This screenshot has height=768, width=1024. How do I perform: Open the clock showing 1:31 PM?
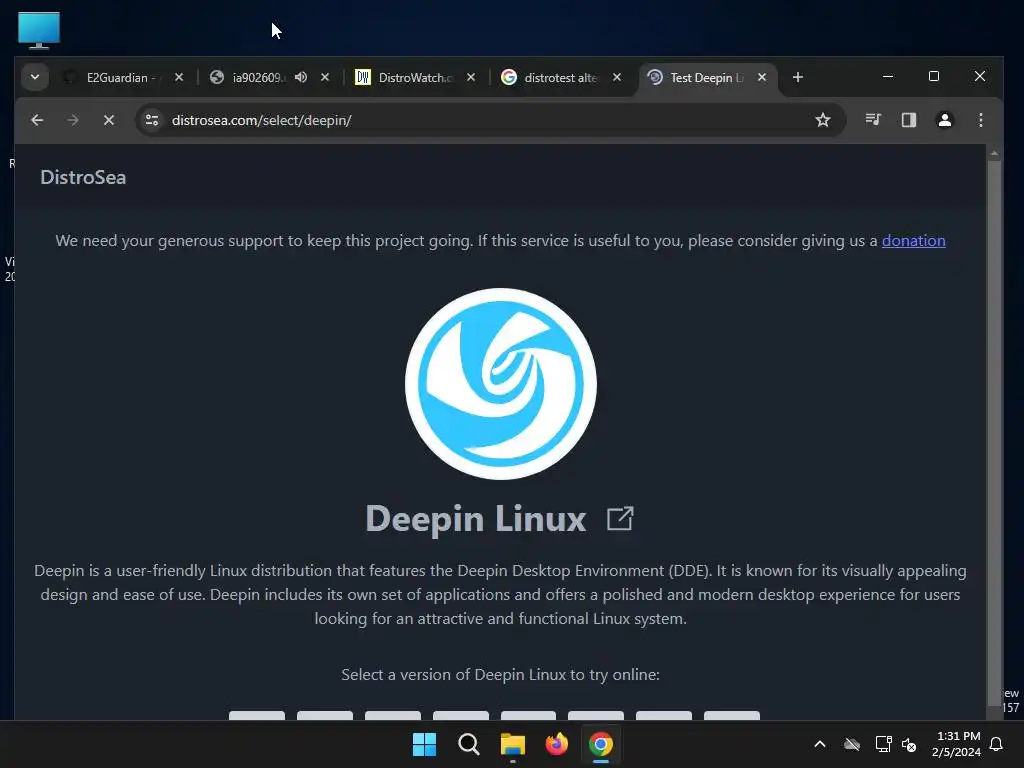coord(957,744)
